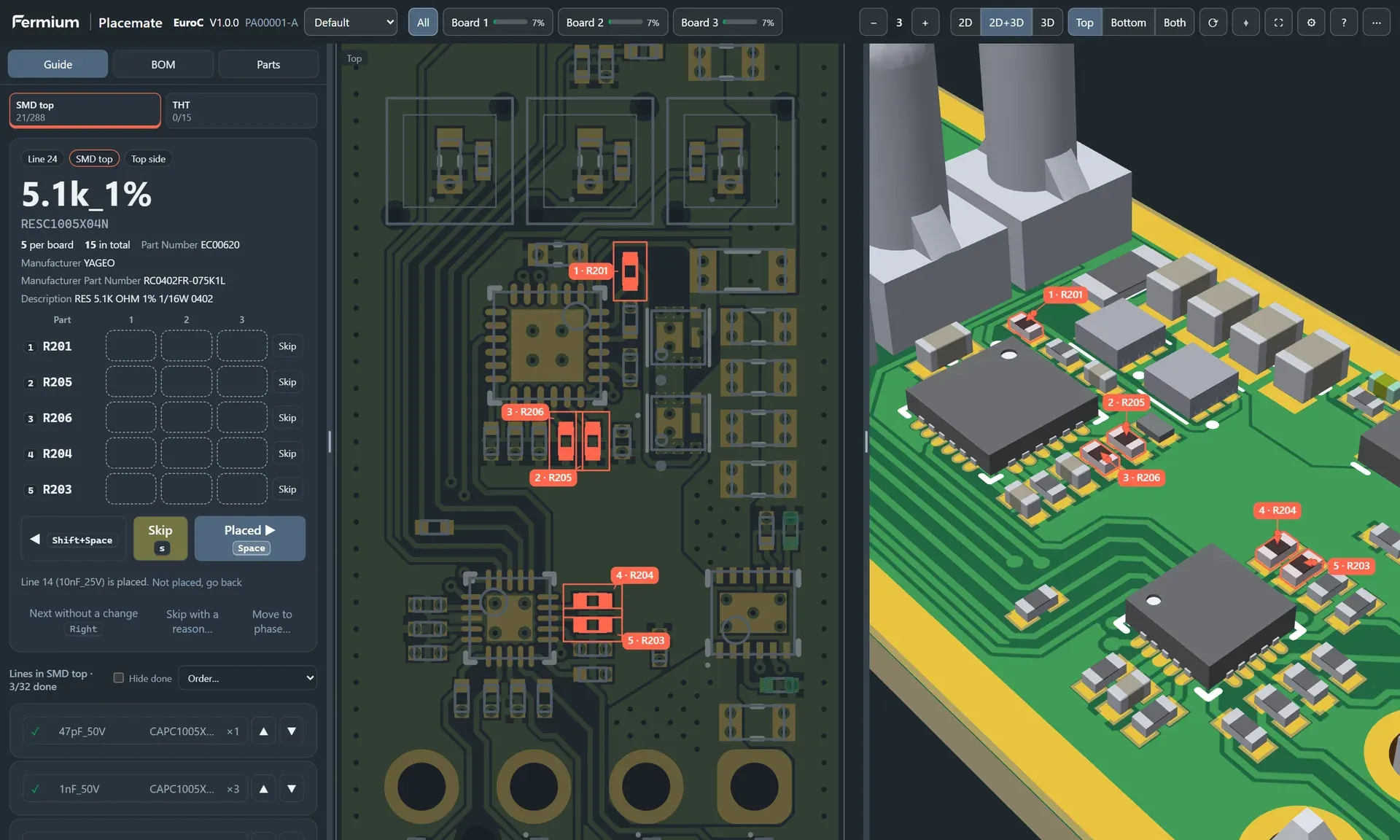Click the diamond compass icon in toolbar
The image size is (1400, 840).
pyautogui.click(x=1245, y=23)
